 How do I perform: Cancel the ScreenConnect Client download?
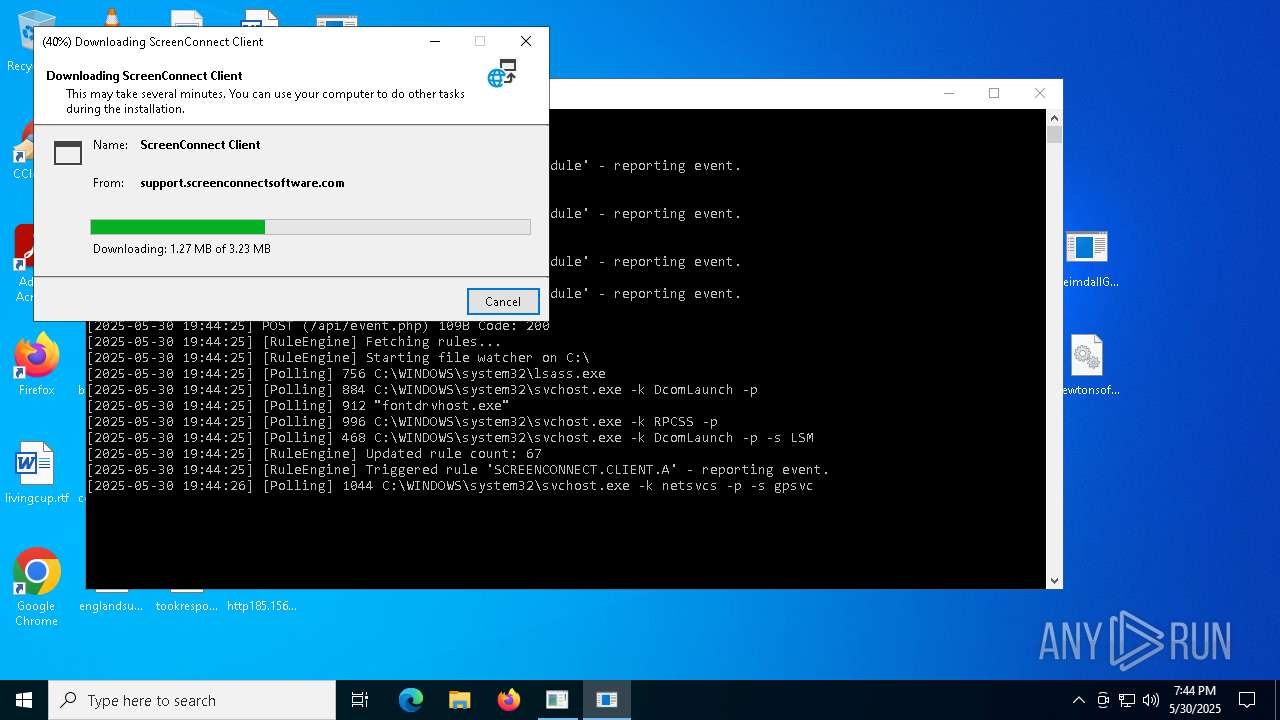point(503,301)
